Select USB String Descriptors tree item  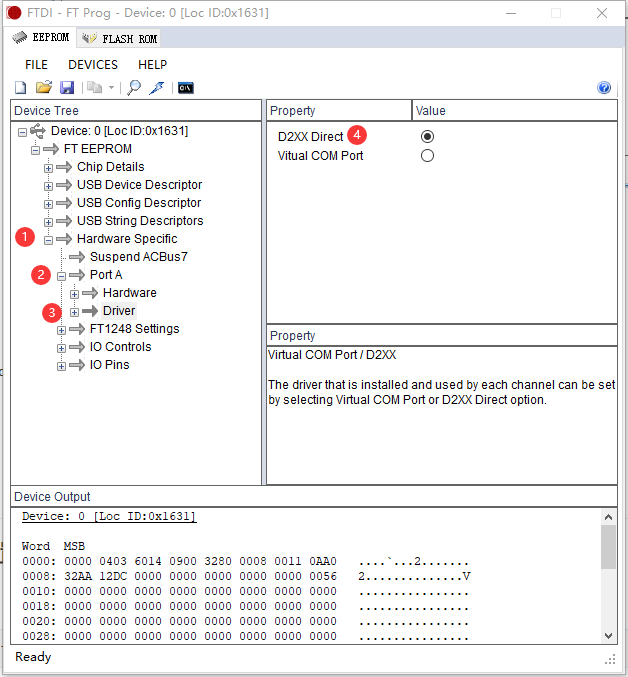[140, 221]
